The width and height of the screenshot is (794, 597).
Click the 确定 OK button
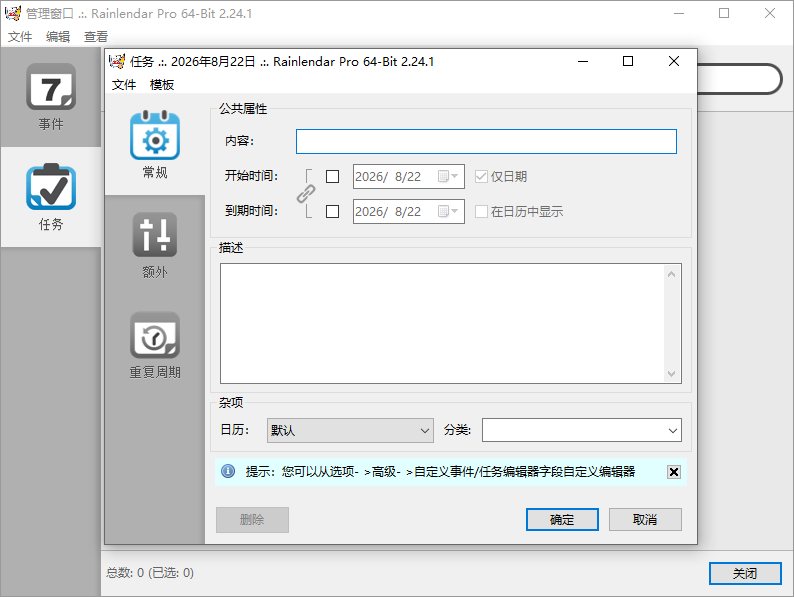[x=562, y=520]
